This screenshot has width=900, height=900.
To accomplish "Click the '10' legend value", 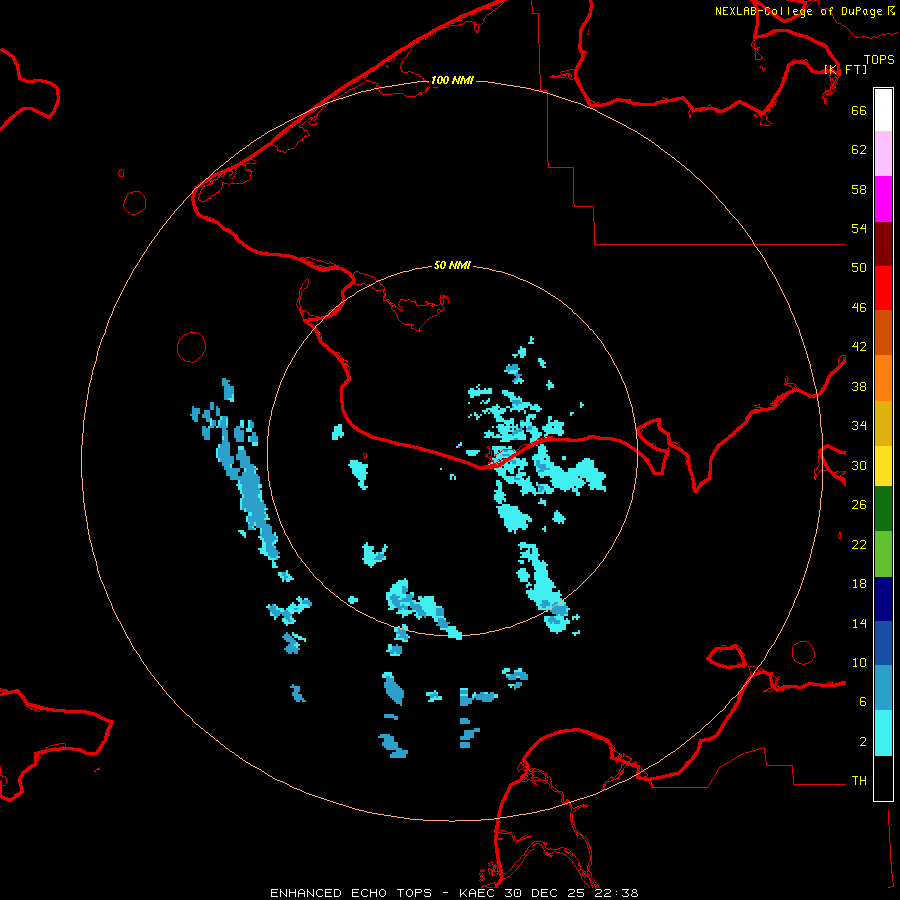I will [859, 663].
